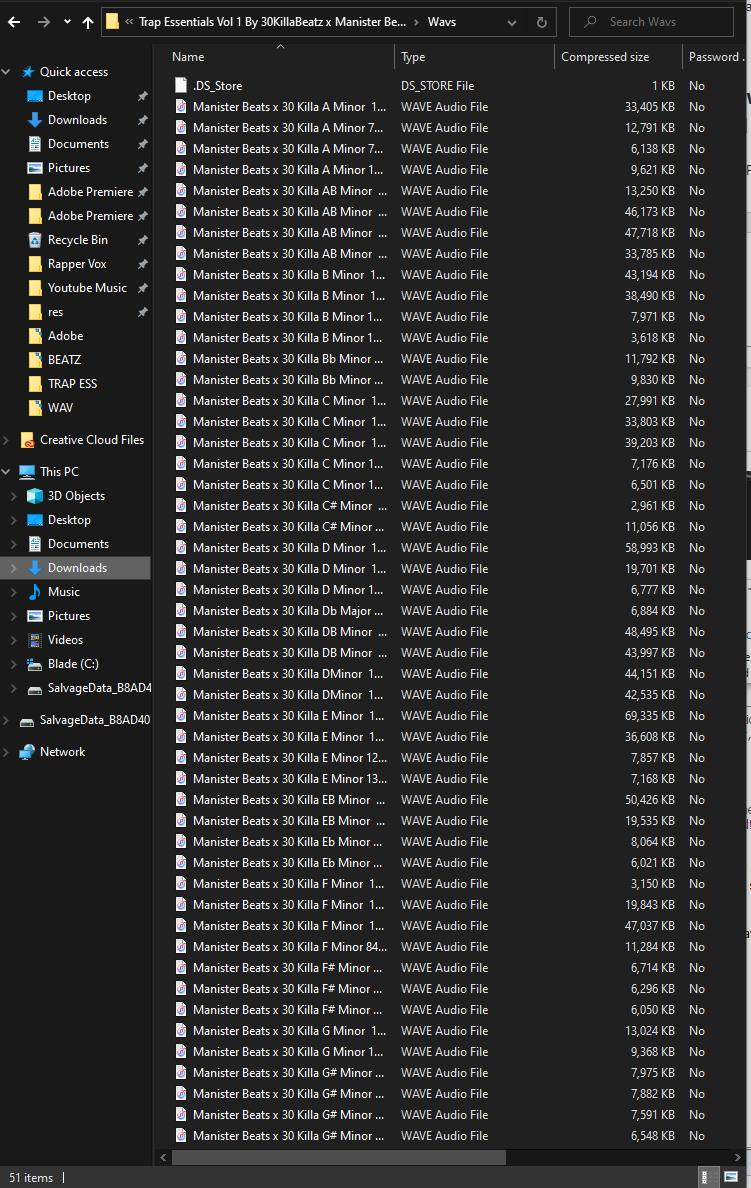Switch to large thumbnails view
Image resolution: width=751 pixels, height=1188 pixels.
click(732, 1177)
